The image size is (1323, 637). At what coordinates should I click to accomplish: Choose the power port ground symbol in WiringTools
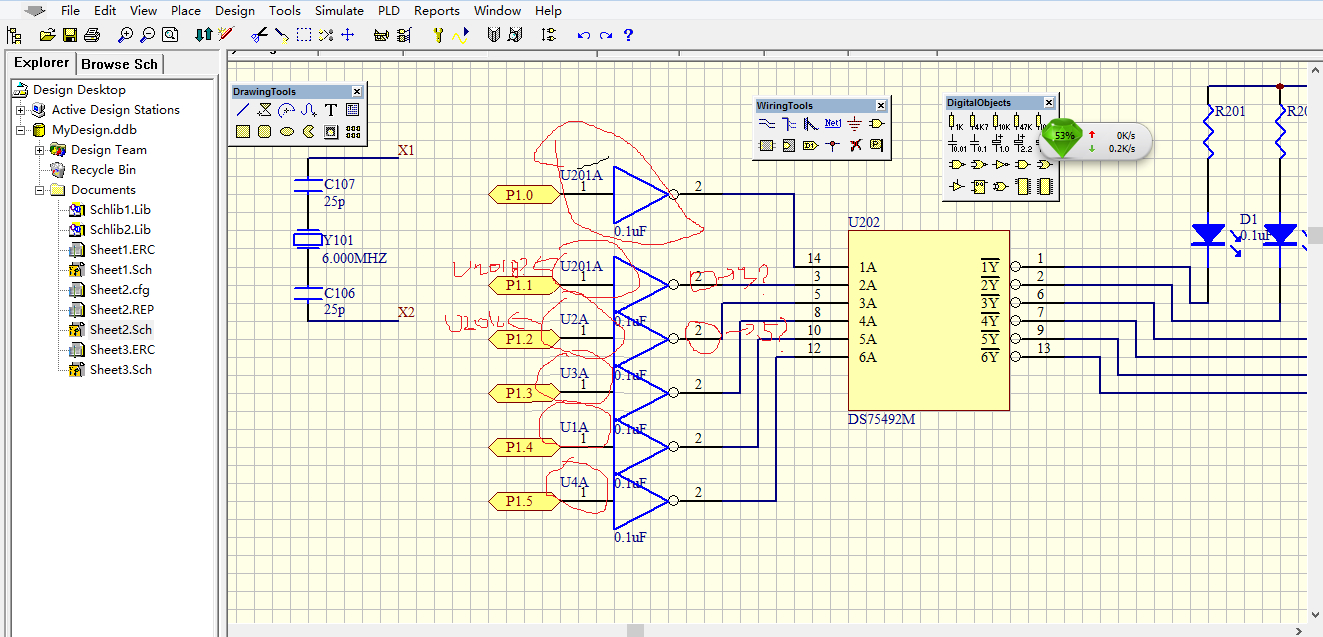(854, 124)
